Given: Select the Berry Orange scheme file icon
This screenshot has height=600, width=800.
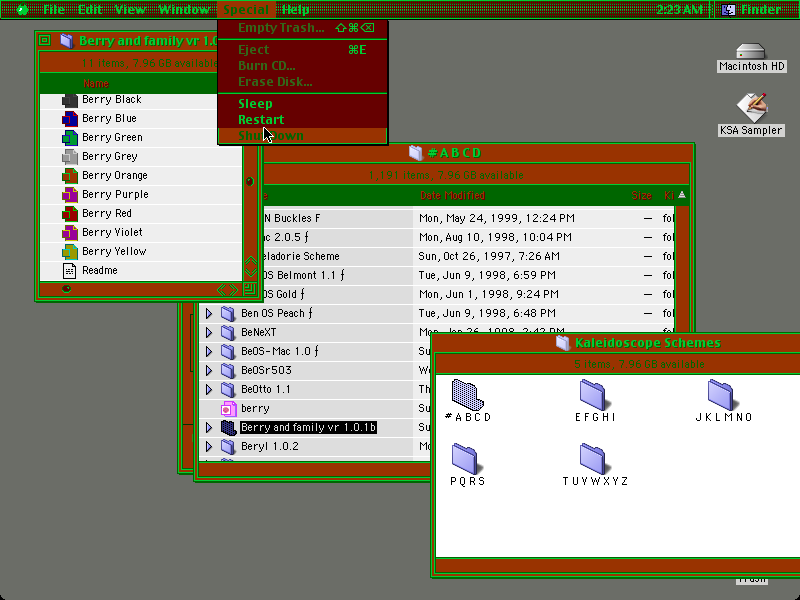Looking at the screenshot, I should tap(69, 176).
